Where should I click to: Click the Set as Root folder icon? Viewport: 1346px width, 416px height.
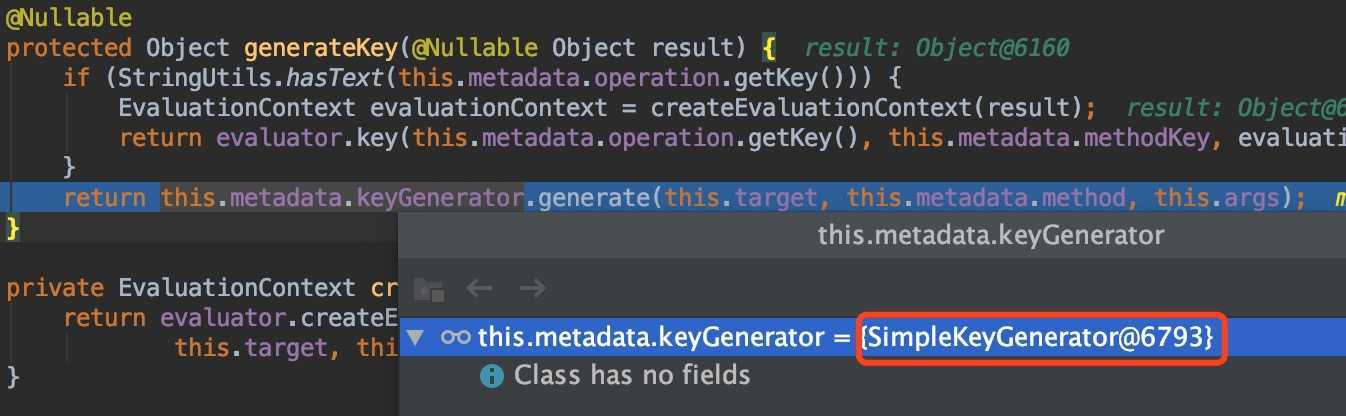coord(428,289)
